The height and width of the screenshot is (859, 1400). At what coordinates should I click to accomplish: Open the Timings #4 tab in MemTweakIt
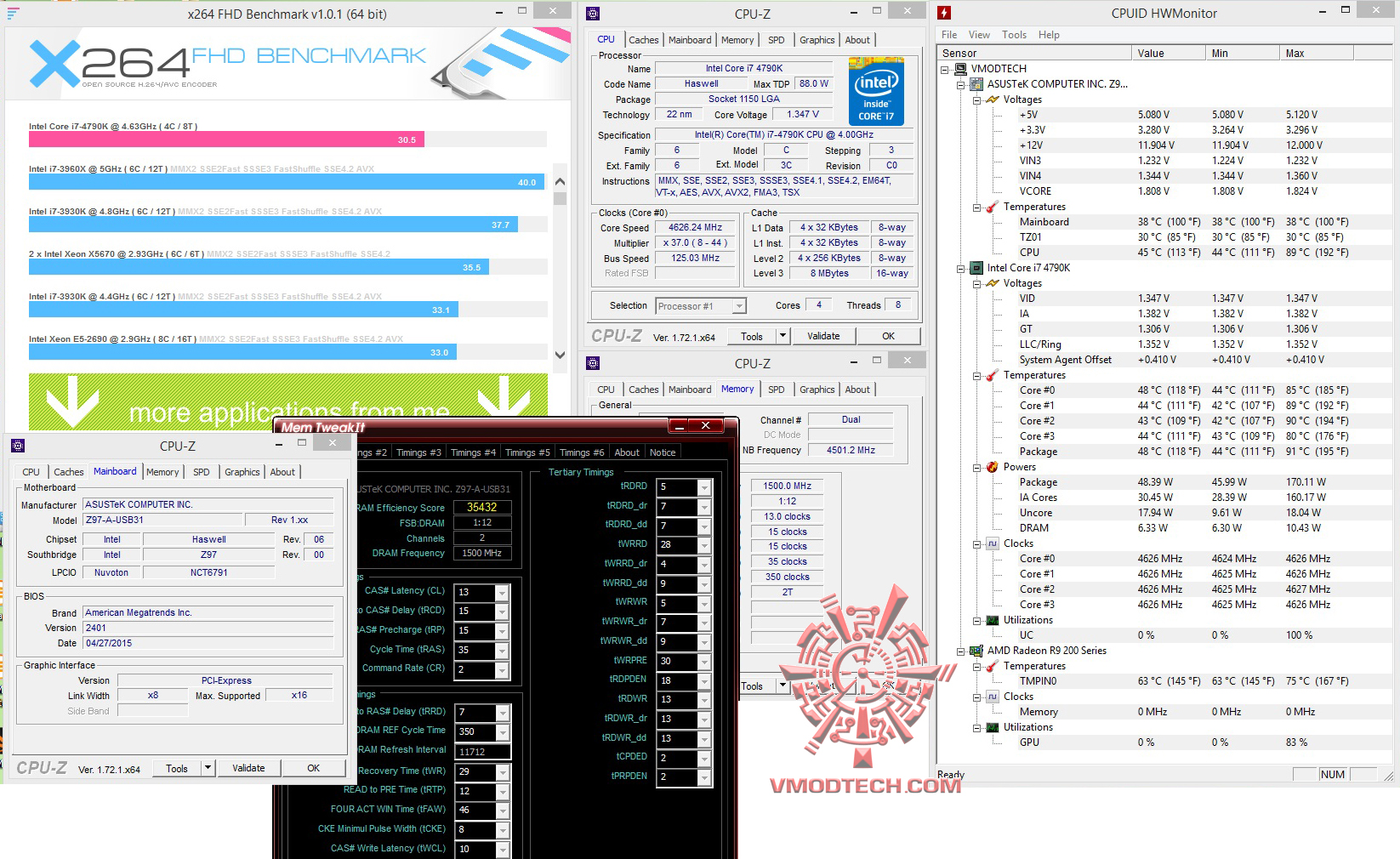click(x=473, y=452)
